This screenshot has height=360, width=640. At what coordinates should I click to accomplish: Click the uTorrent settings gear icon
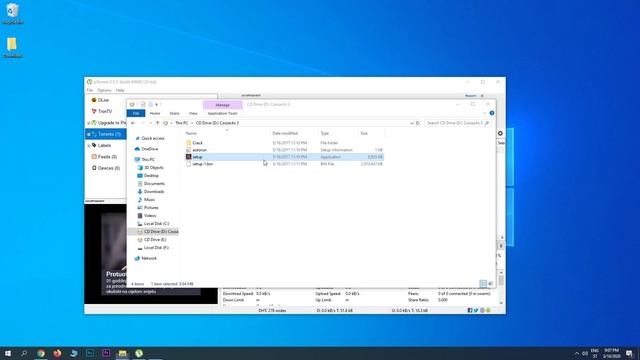[x=500, y=133]
